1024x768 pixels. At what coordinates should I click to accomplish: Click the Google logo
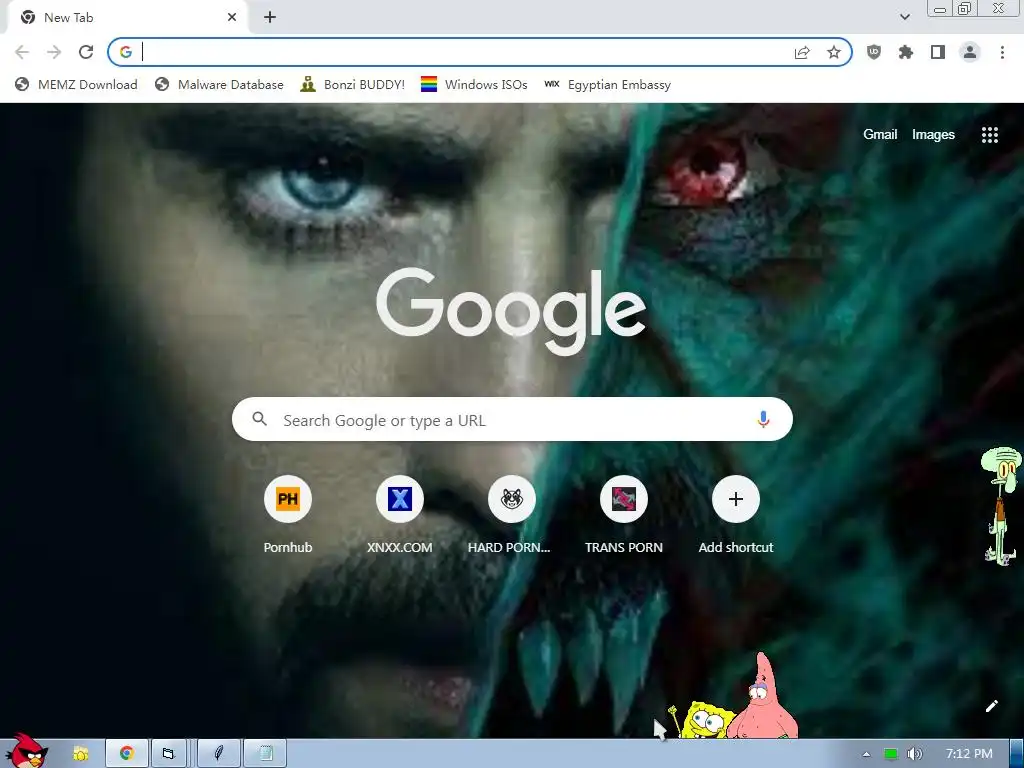(x=511, y=312)
